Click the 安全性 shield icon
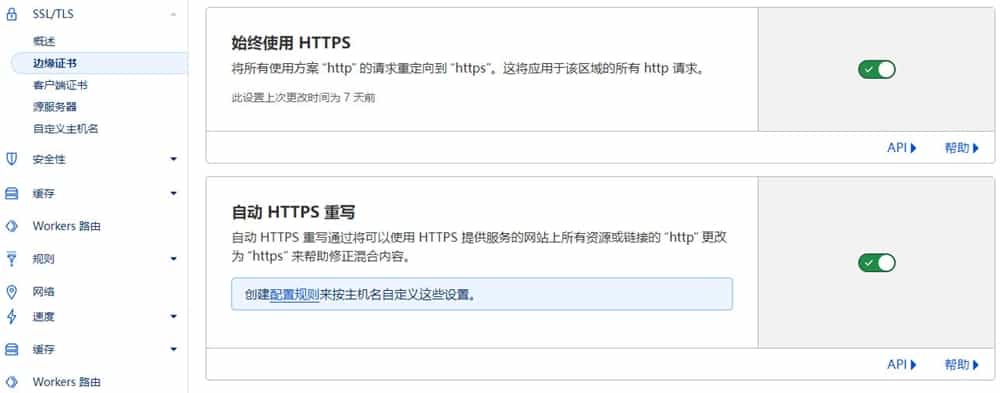 point(11,159)
